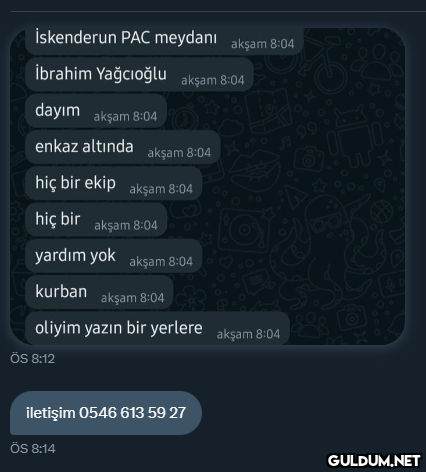Tap the 'İbrahim Yağcıoğlu' message
426x472 pixels.
[x=139, y=74]
